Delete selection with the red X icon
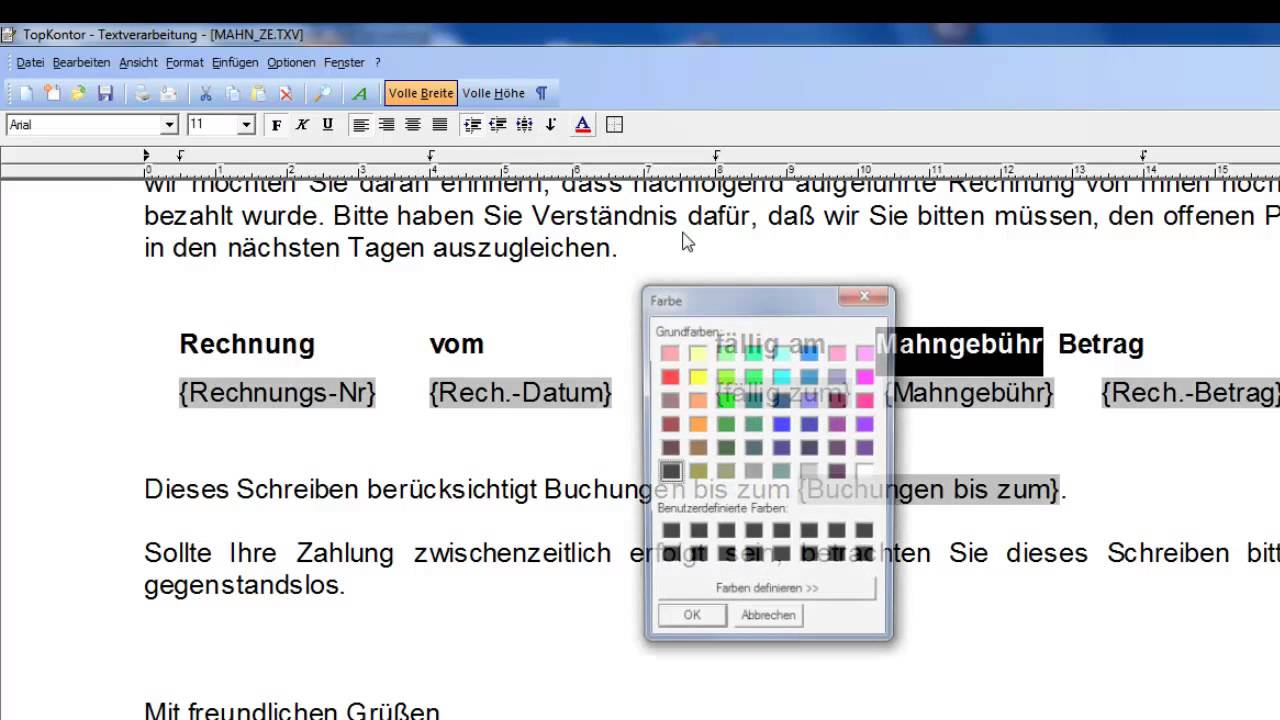Screen dimensions: 1280x720 [x=286, y=93]
